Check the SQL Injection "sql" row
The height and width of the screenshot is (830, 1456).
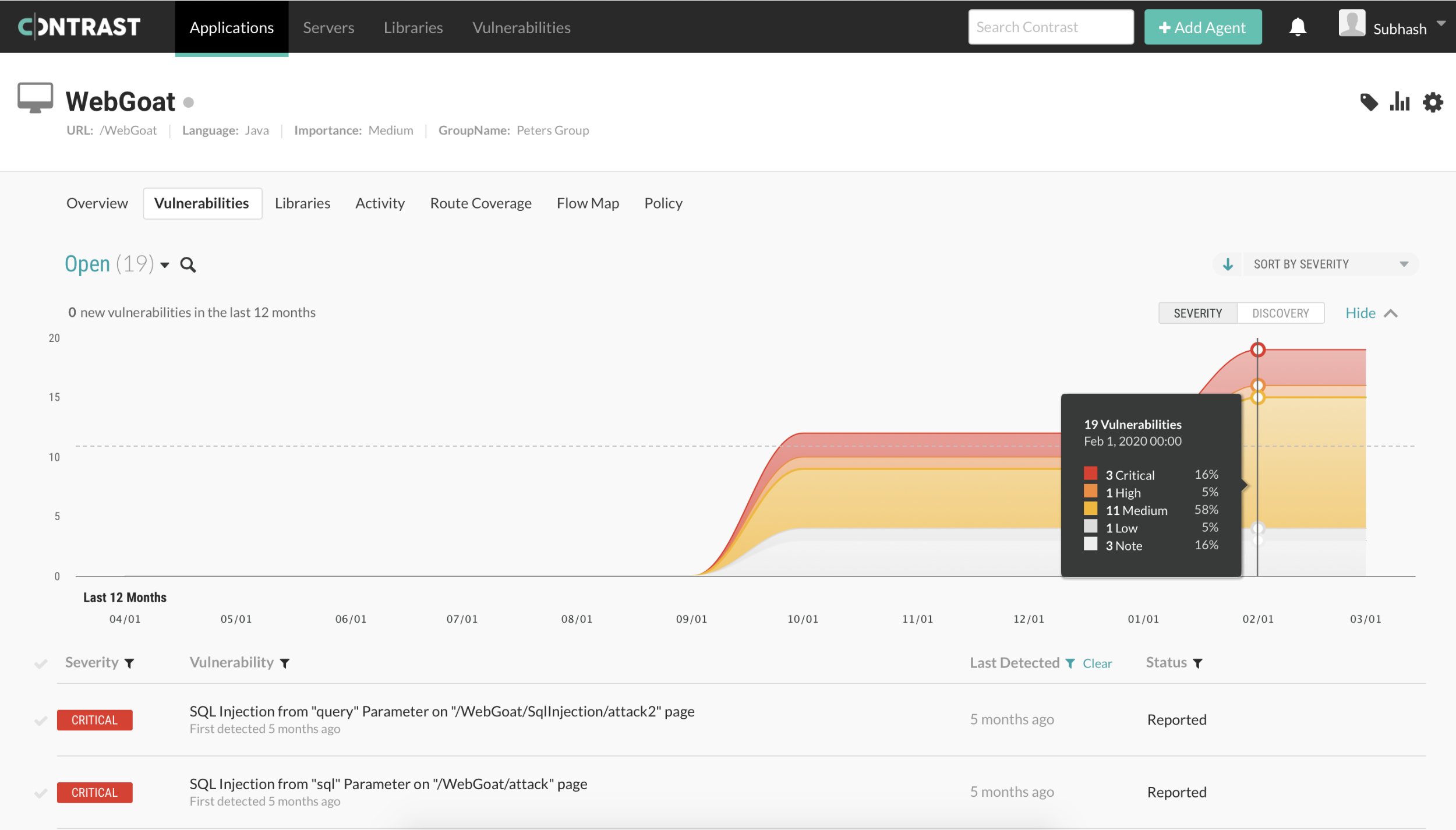coord(41,793)
